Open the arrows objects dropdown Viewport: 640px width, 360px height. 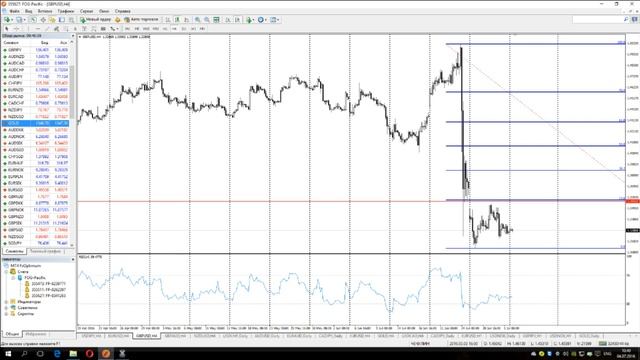tap(118, 29)
